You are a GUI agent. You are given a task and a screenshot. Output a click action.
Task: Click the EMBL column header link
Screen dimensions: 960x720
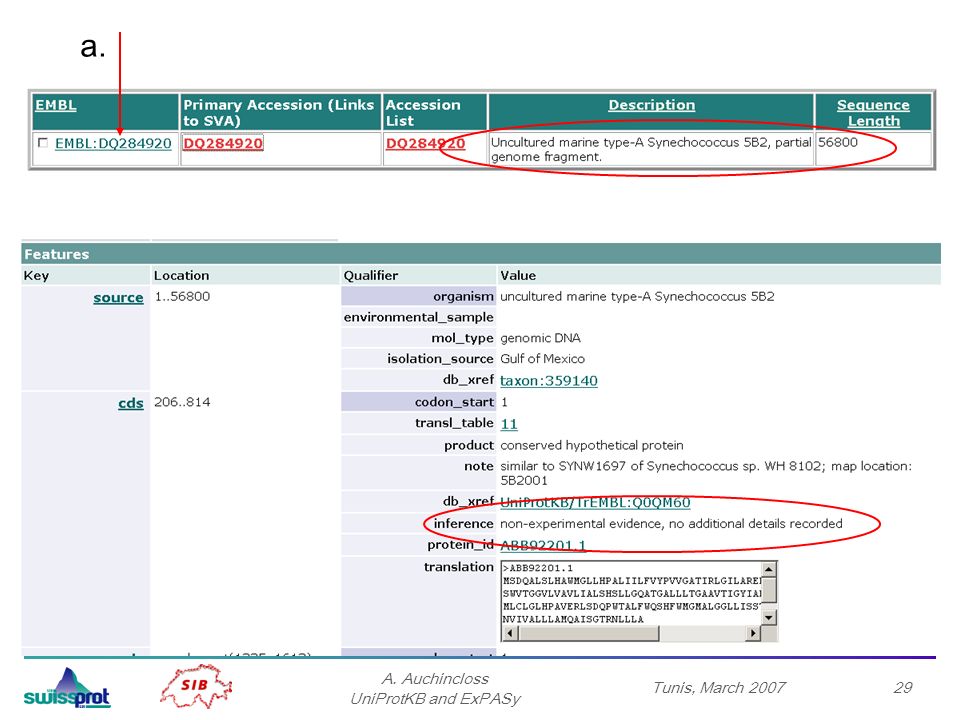56,105
